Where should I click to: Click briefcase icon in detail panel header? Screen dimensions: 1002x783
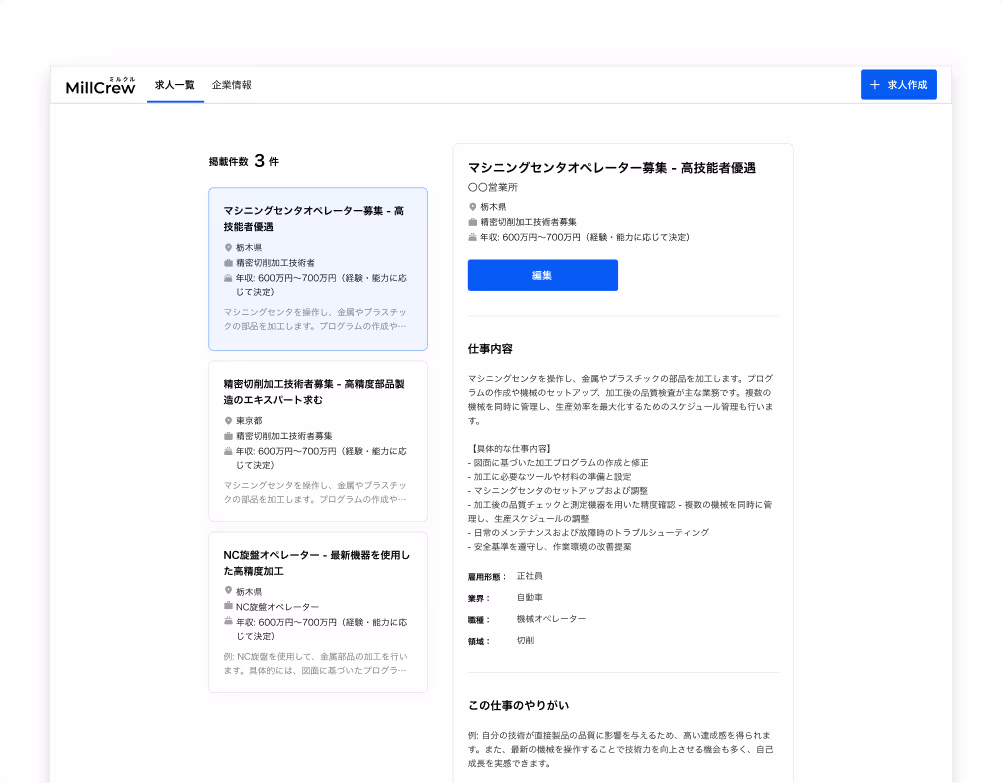[472, 222]
